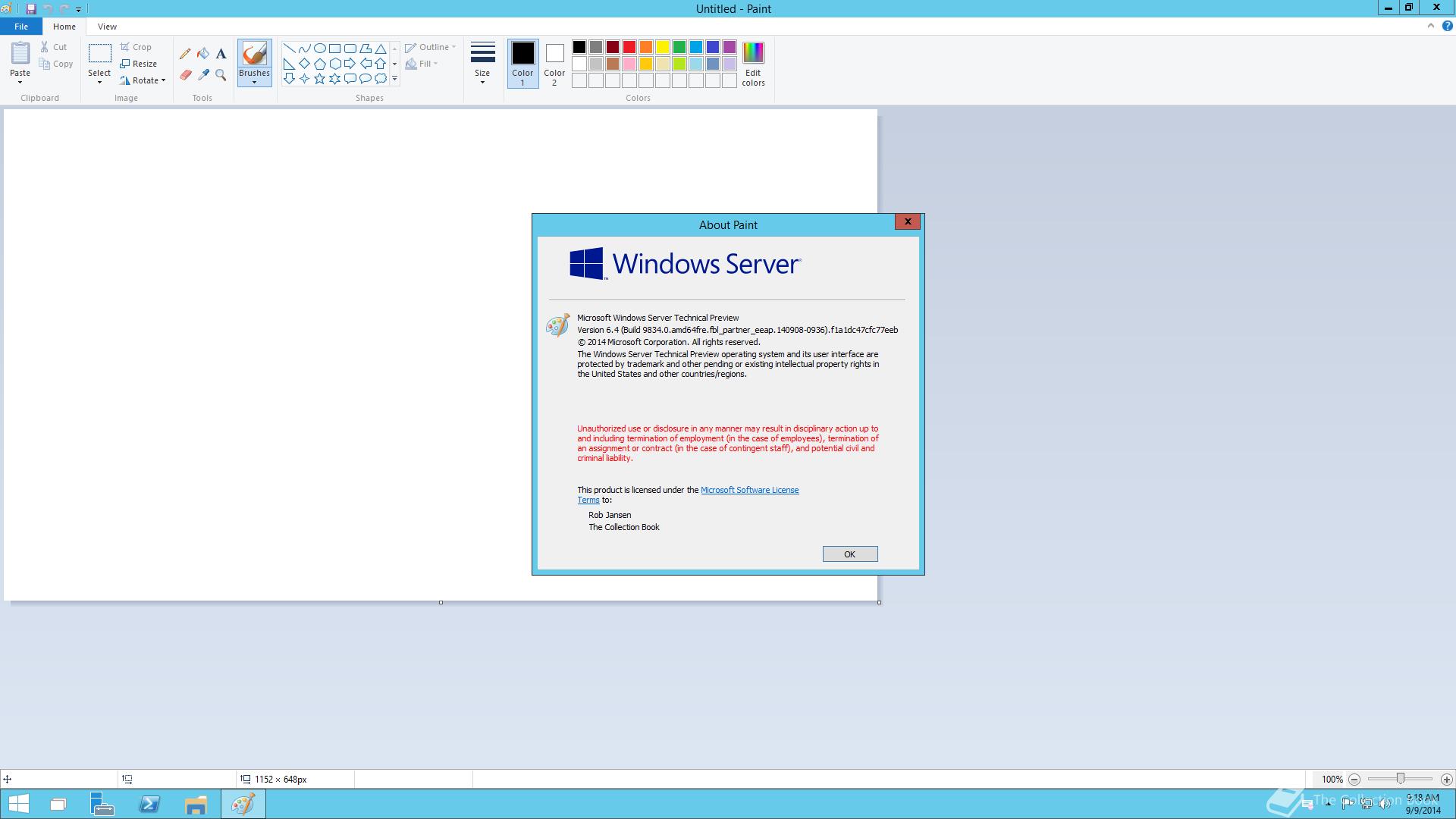Expand the Shapes gallery More arrow

point(394,79)
